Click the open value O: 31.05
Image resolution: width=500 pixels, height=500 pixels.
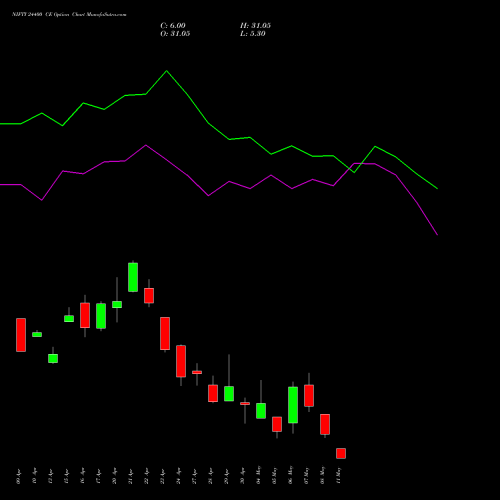click(175, 34)
